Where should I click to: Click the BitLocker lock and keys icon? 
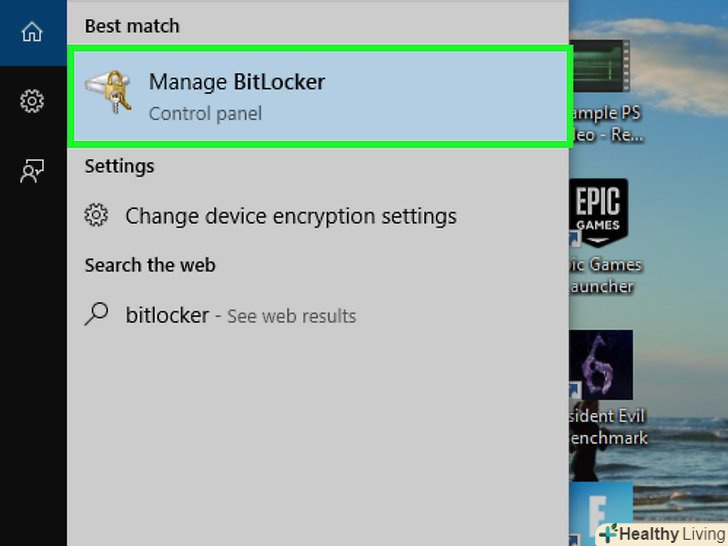(x=110, y=95)
